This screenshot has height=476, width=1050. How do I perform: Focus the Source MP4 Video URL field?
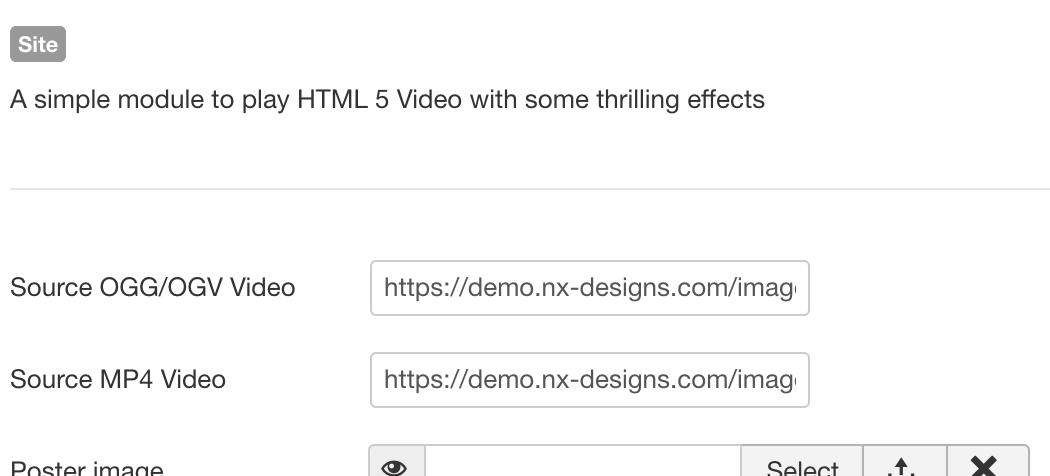(590, 380)
